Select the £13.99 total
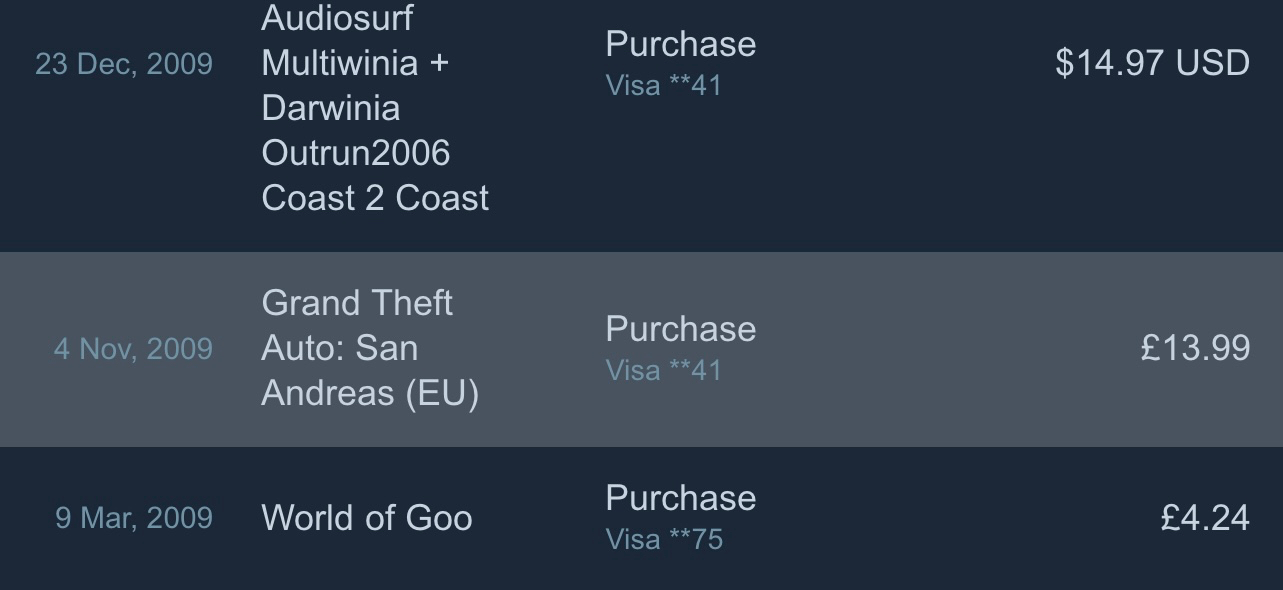The height and width of the screenshot is (590, 1283). (x=1195, y=348)
